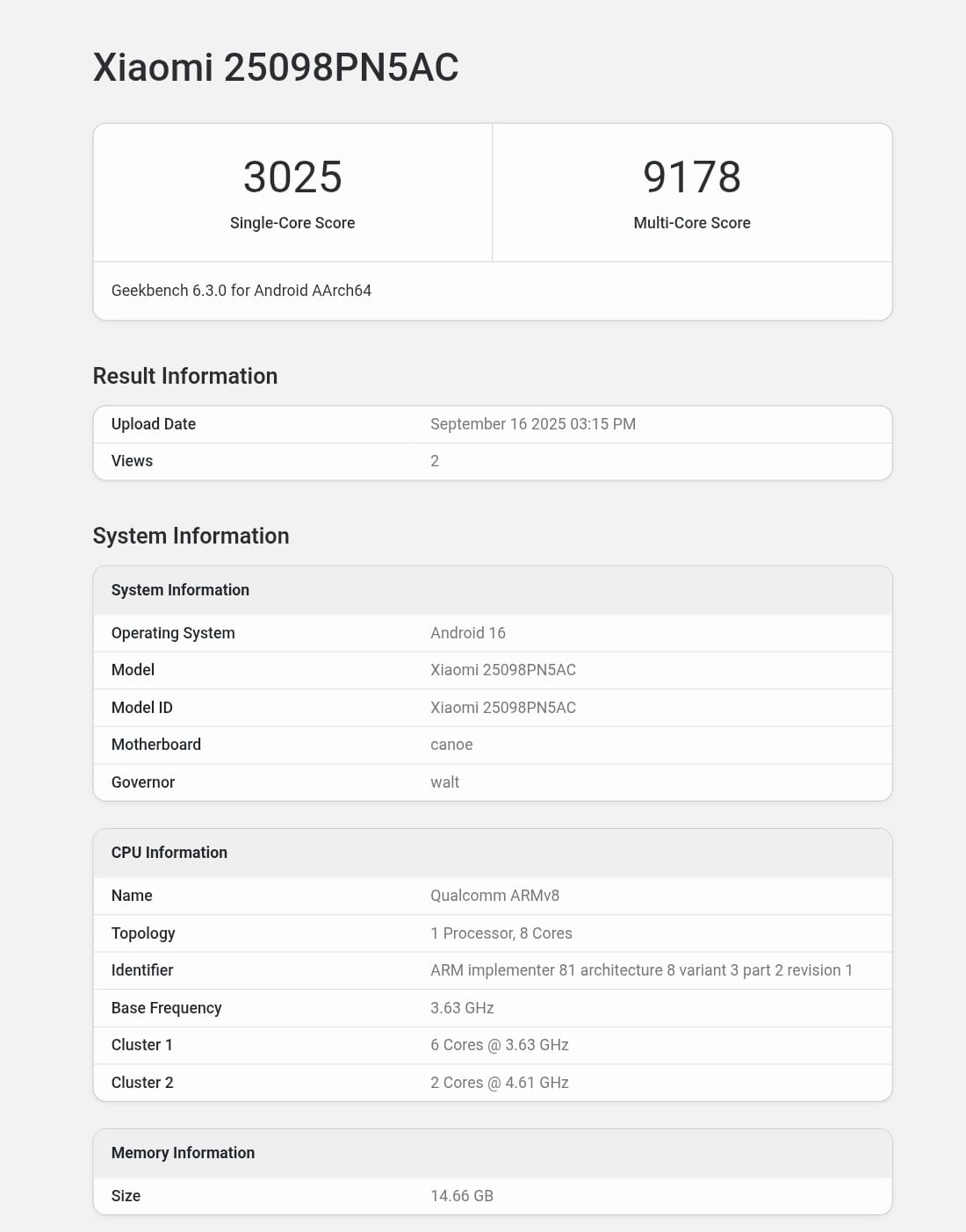
Task: Click the Geekbench 6.3.0 for Android text
Action: pos(241,291)
